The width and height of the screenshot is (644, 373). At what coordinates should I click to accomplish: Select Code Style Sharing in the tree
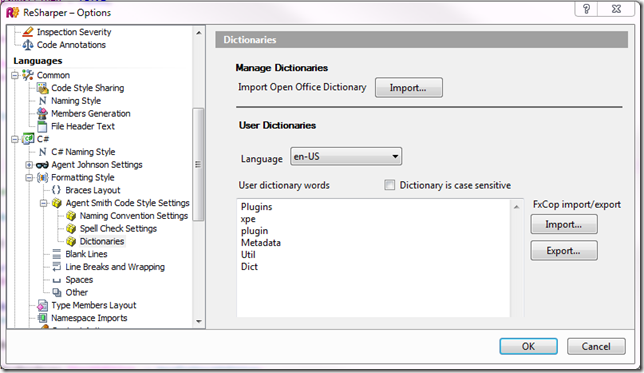(x=87, y=88)
